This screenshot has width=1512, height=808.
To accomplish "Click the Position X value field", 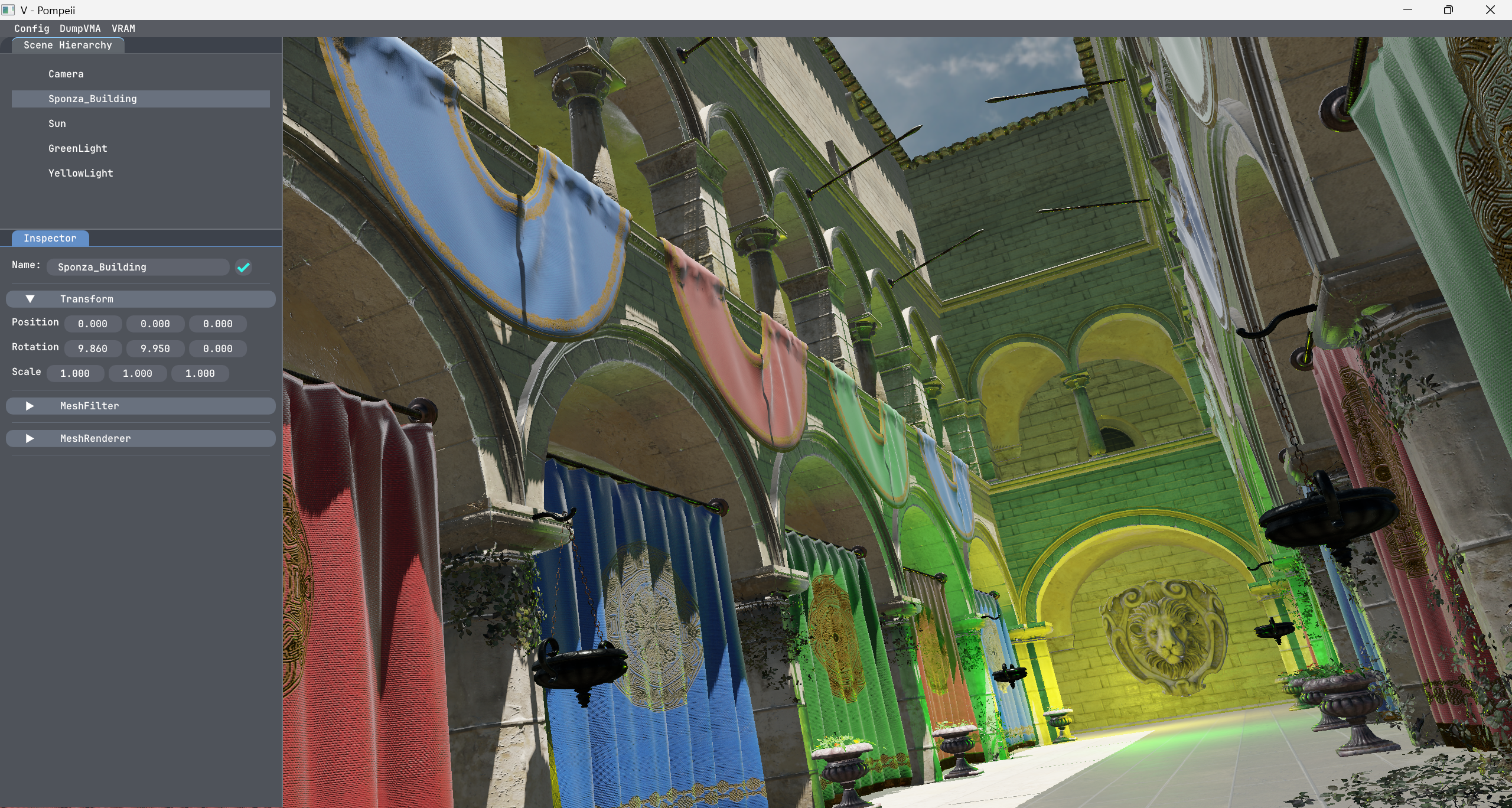I will coord(93,324).
